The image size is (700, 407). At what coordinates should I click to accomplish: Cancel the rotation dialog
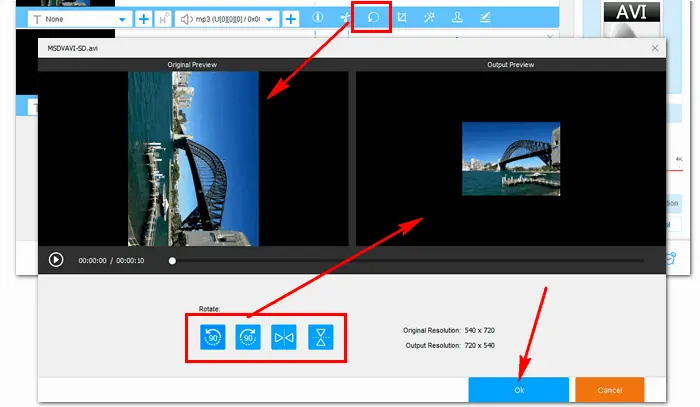pos(609,390)
